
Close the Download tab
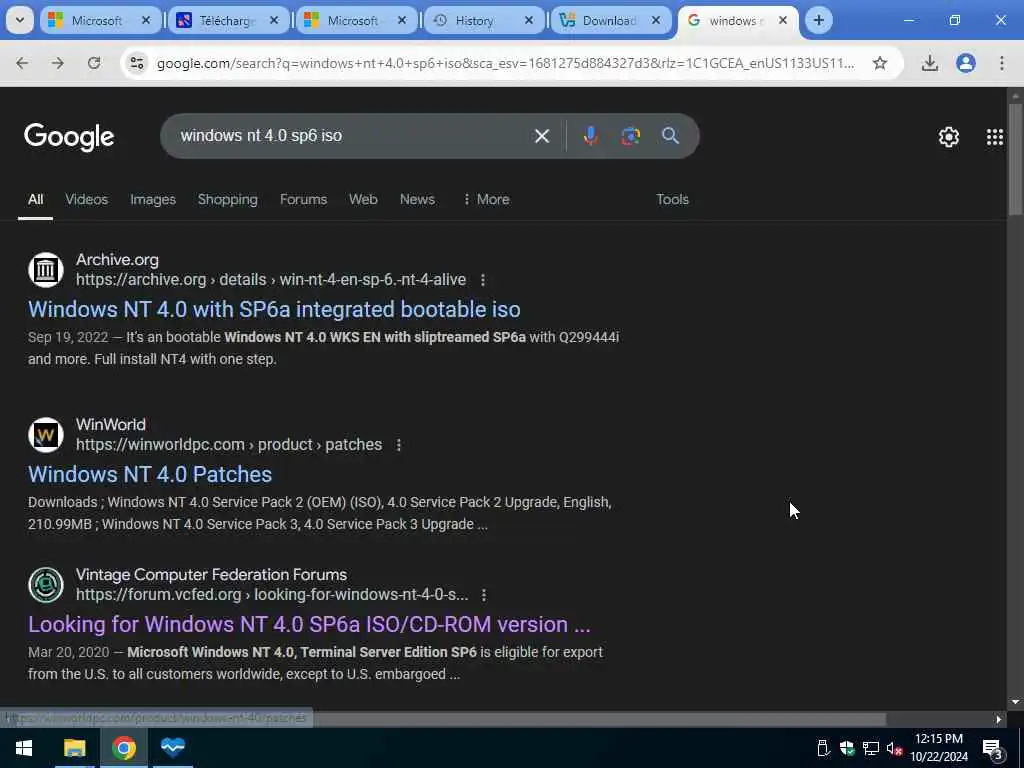point(656,21)
